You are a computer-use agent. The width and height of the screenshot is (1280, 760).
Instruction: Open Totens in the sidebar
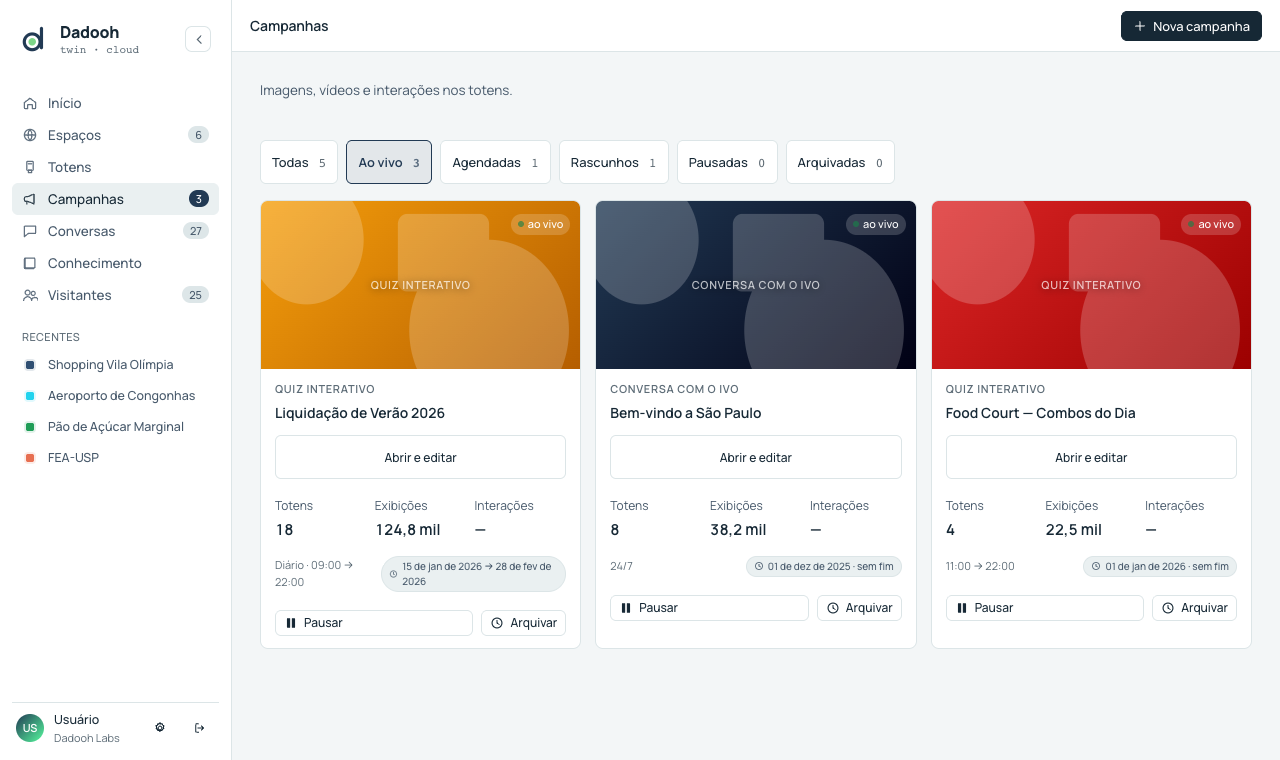point(115,167)
